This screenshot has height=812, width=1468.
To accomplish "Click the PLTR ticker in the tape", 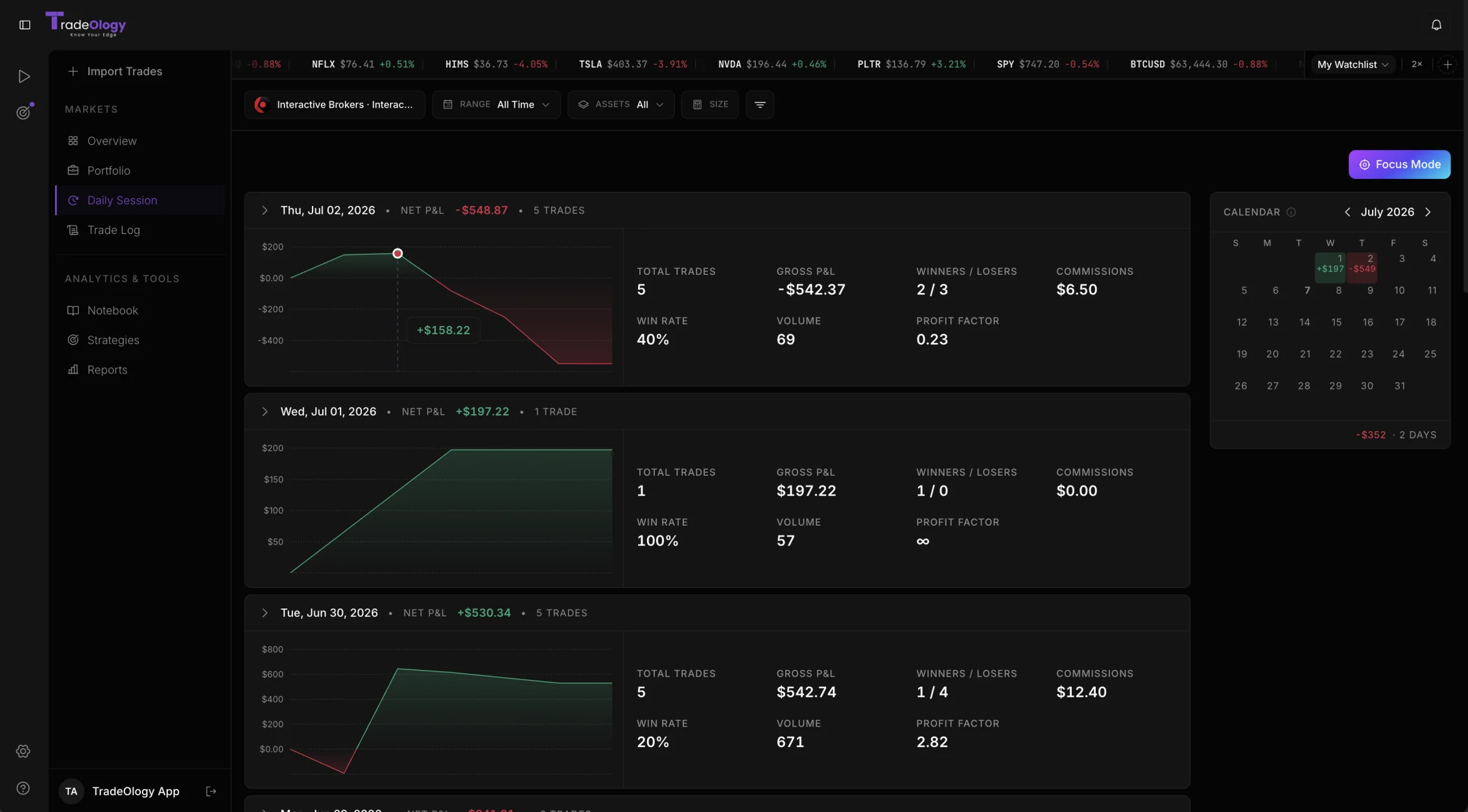I will [x=912, y=64].
